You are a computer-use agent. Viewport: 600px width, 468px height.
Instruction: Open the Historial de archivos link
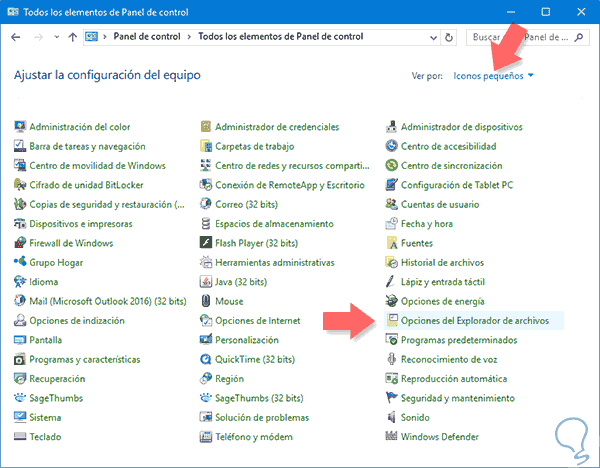click(x=442, y=263)
